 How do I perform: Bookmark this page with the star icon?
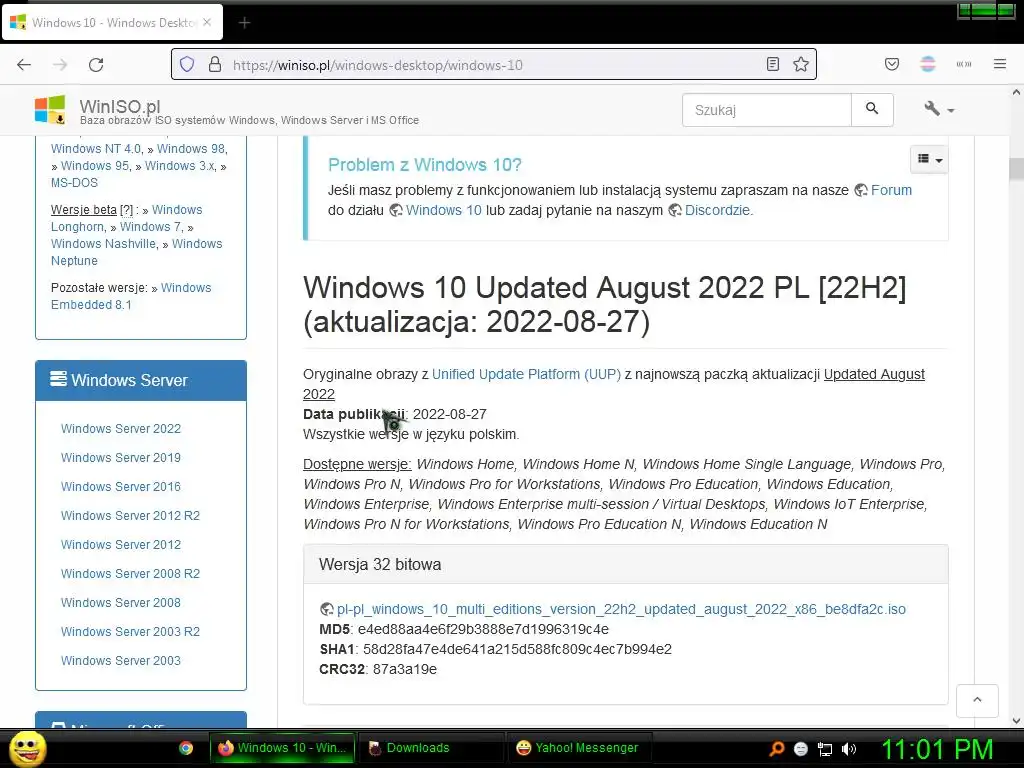tap(801, 64)
